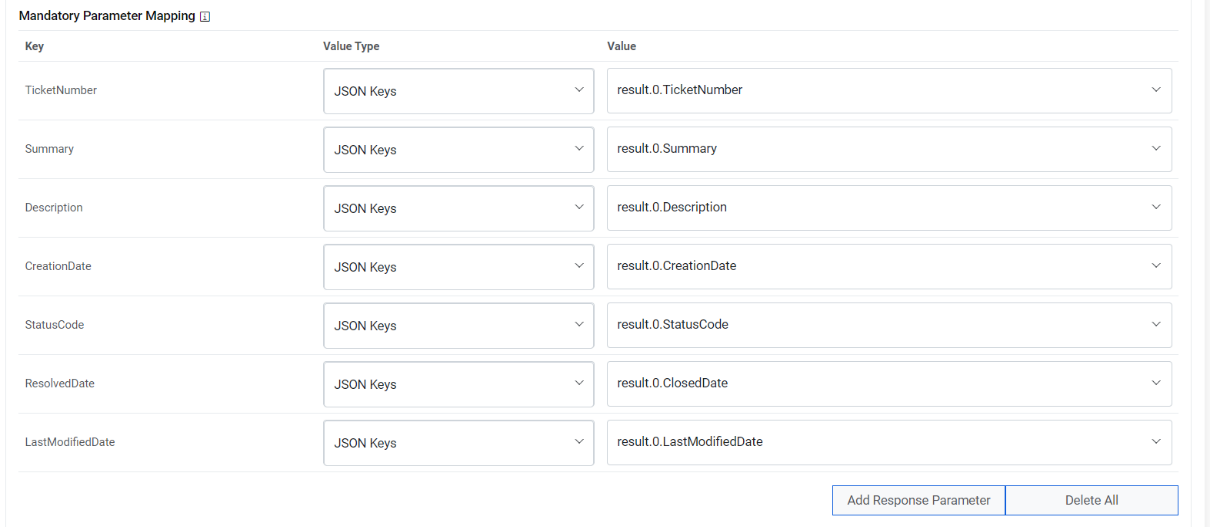
Task: Open Value Type dropdown for LastModifiedDate
Action: (x=458, y=443)
